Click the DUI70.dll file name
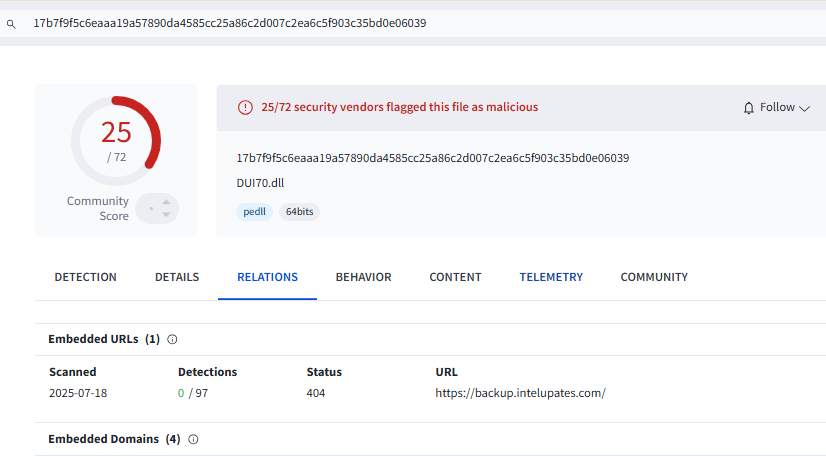 pyautogui.click(x=260, y=183)
